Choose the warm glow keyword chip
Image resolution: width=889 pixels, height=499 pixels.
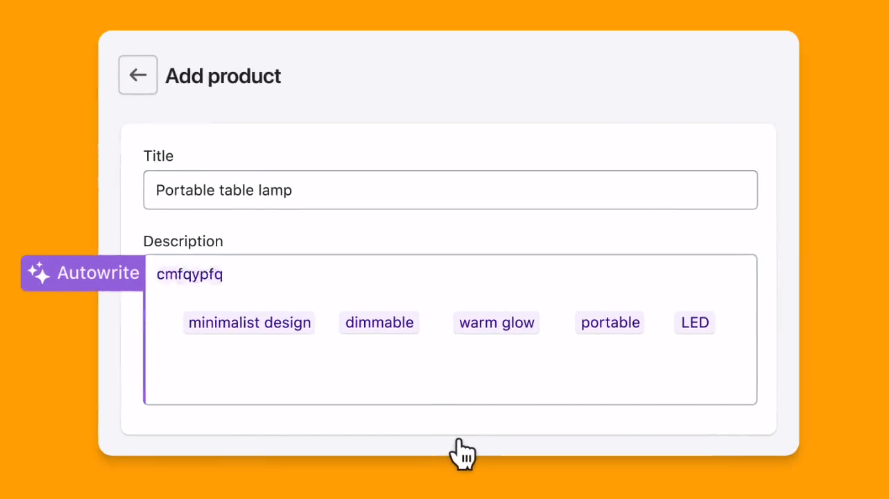pos(497,323)
